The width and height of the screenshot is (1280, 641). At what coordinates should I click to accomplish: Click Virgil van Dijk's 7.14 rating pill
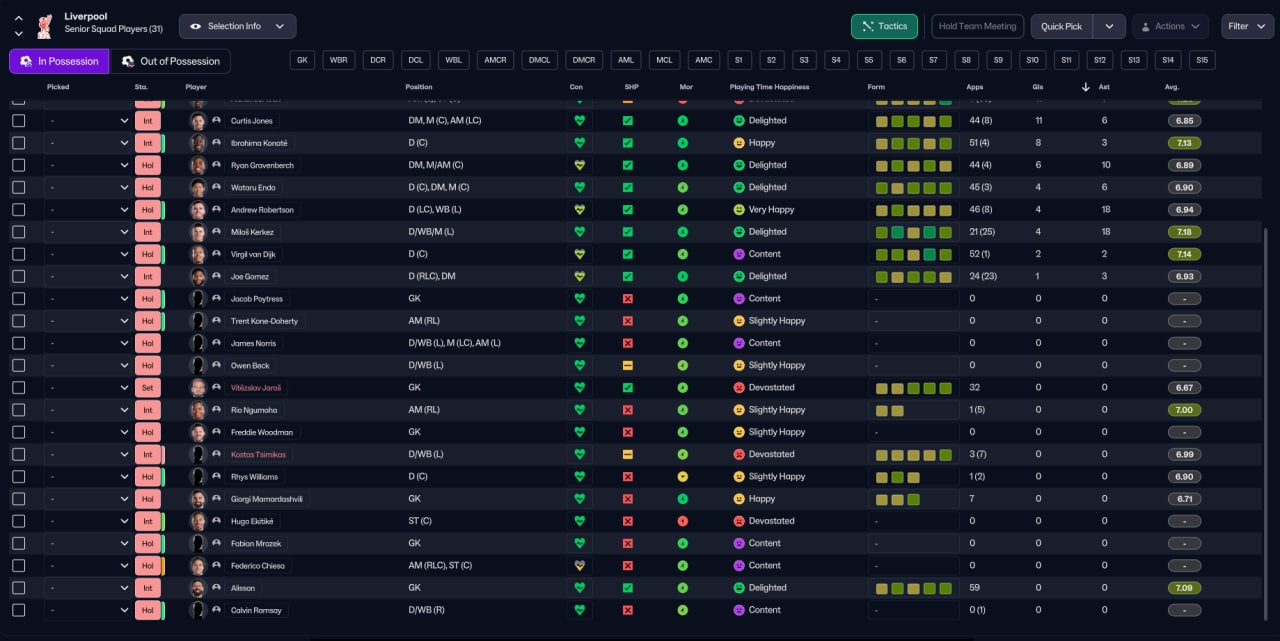coord(1184,254)
